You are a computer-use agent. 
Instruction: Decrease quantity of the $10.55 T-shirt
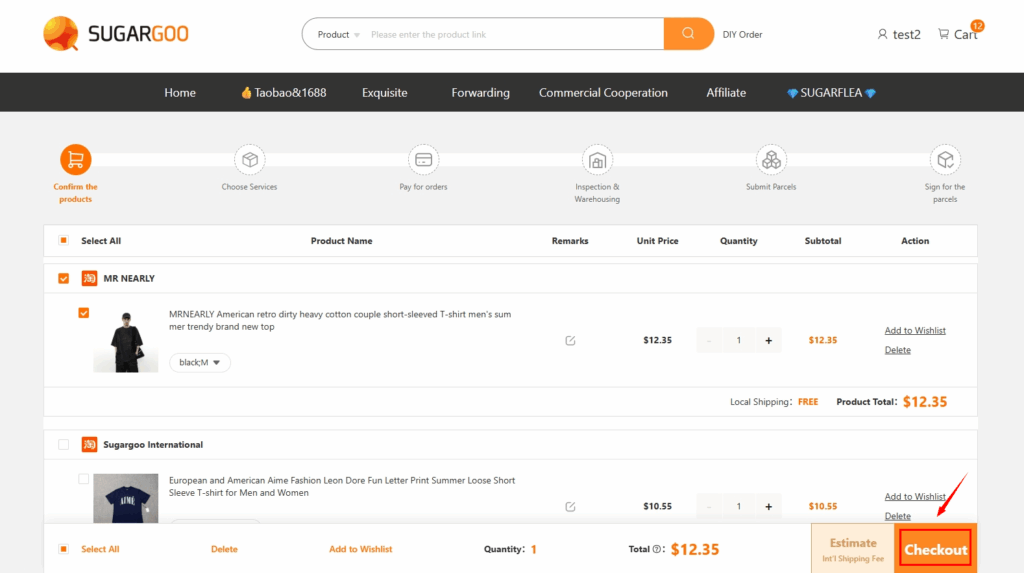tap(709, 506)
